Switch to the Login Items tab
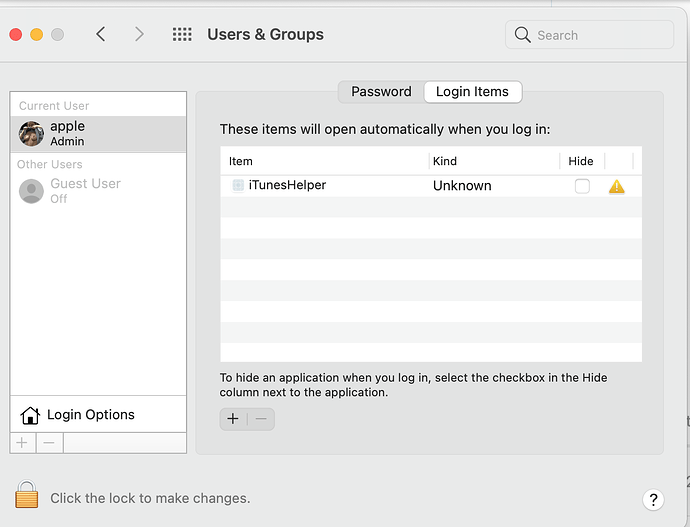Image resolution: width=690 pixels, height=527 pixels. coord(472,92)
